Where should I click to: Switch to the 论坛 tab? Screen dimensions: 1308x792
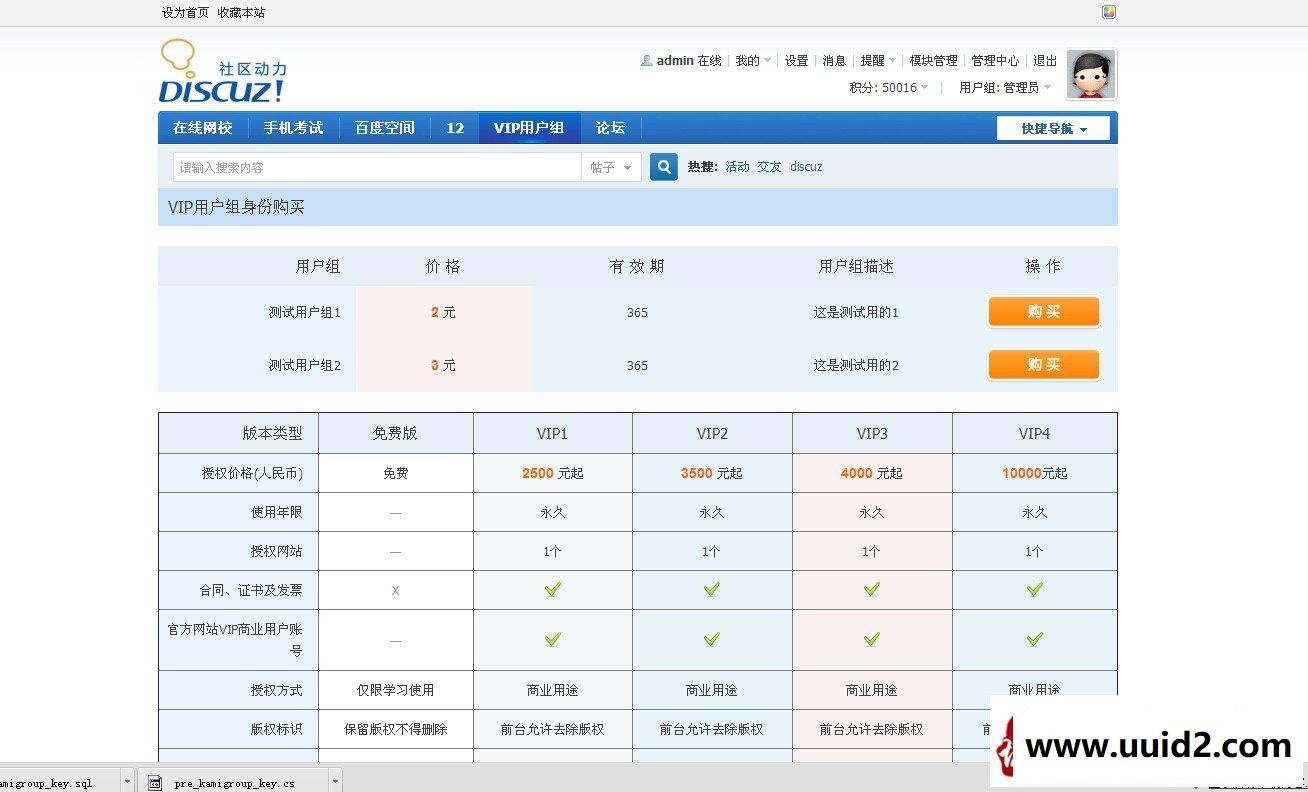click(610, 127)
